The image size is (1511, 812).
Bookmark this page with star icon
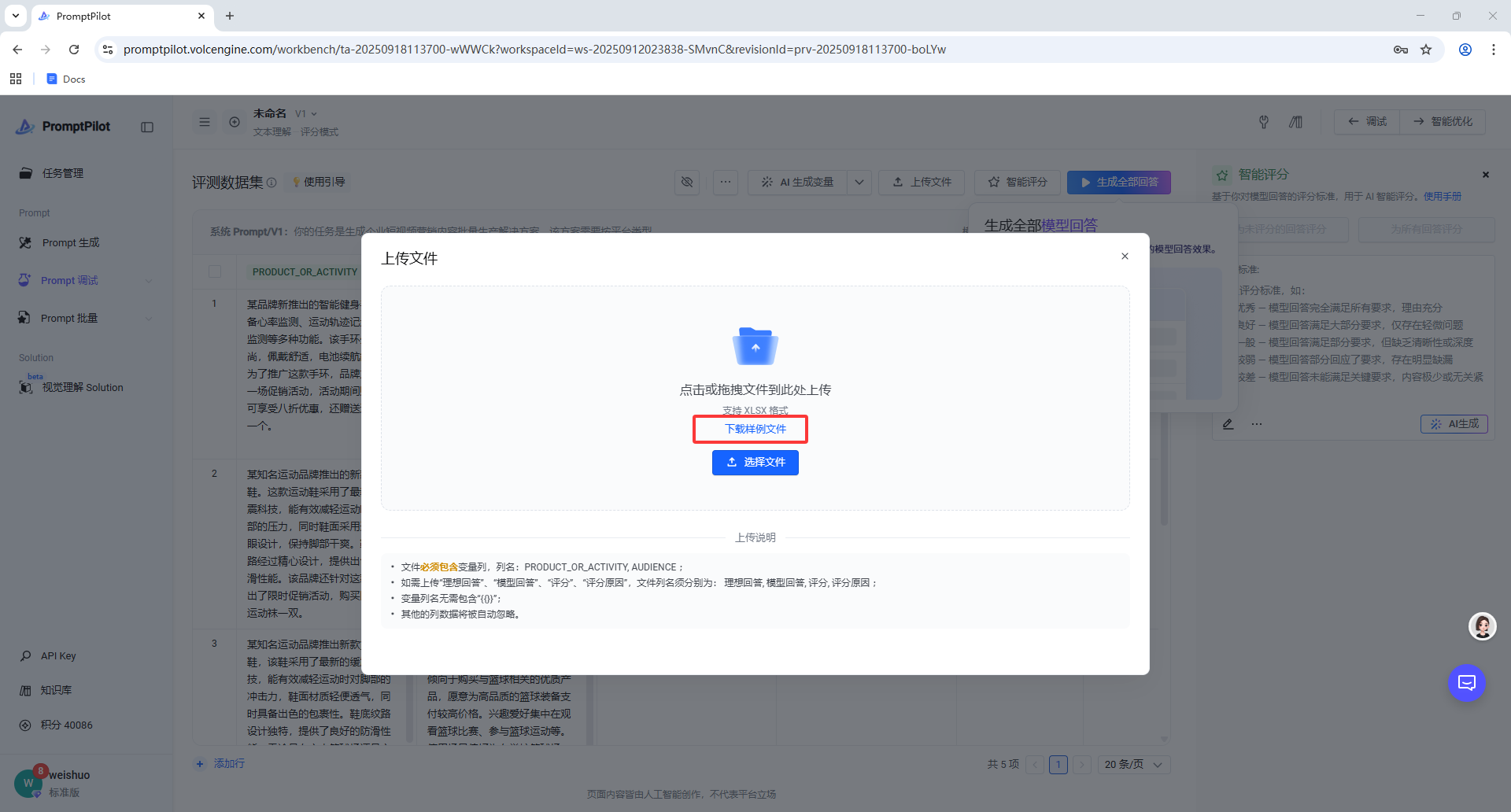pyautogui.click(x=1426, y=50)
